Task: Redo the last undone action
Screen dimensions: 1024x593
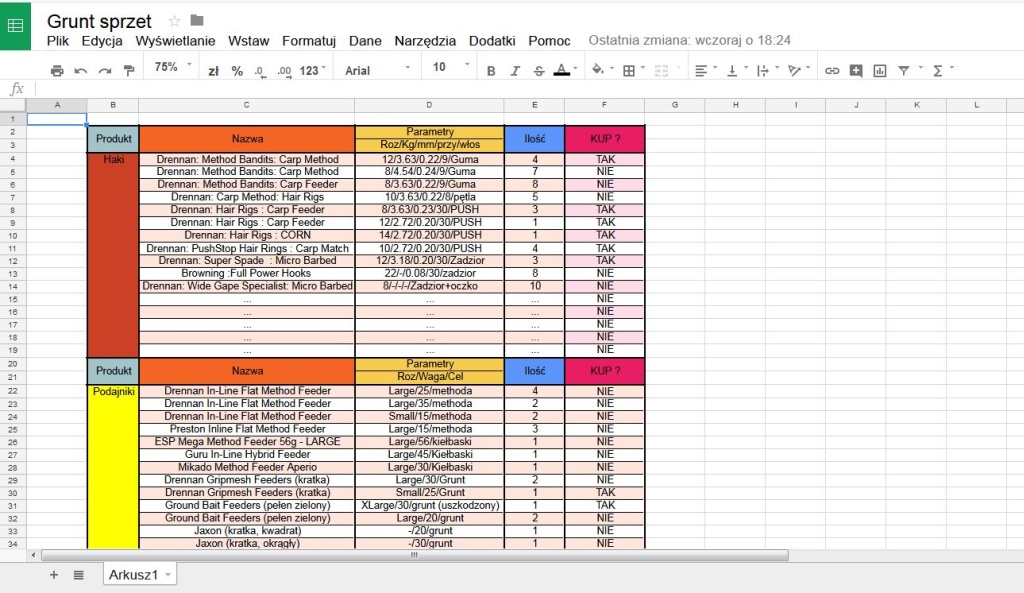Action: 104,71
